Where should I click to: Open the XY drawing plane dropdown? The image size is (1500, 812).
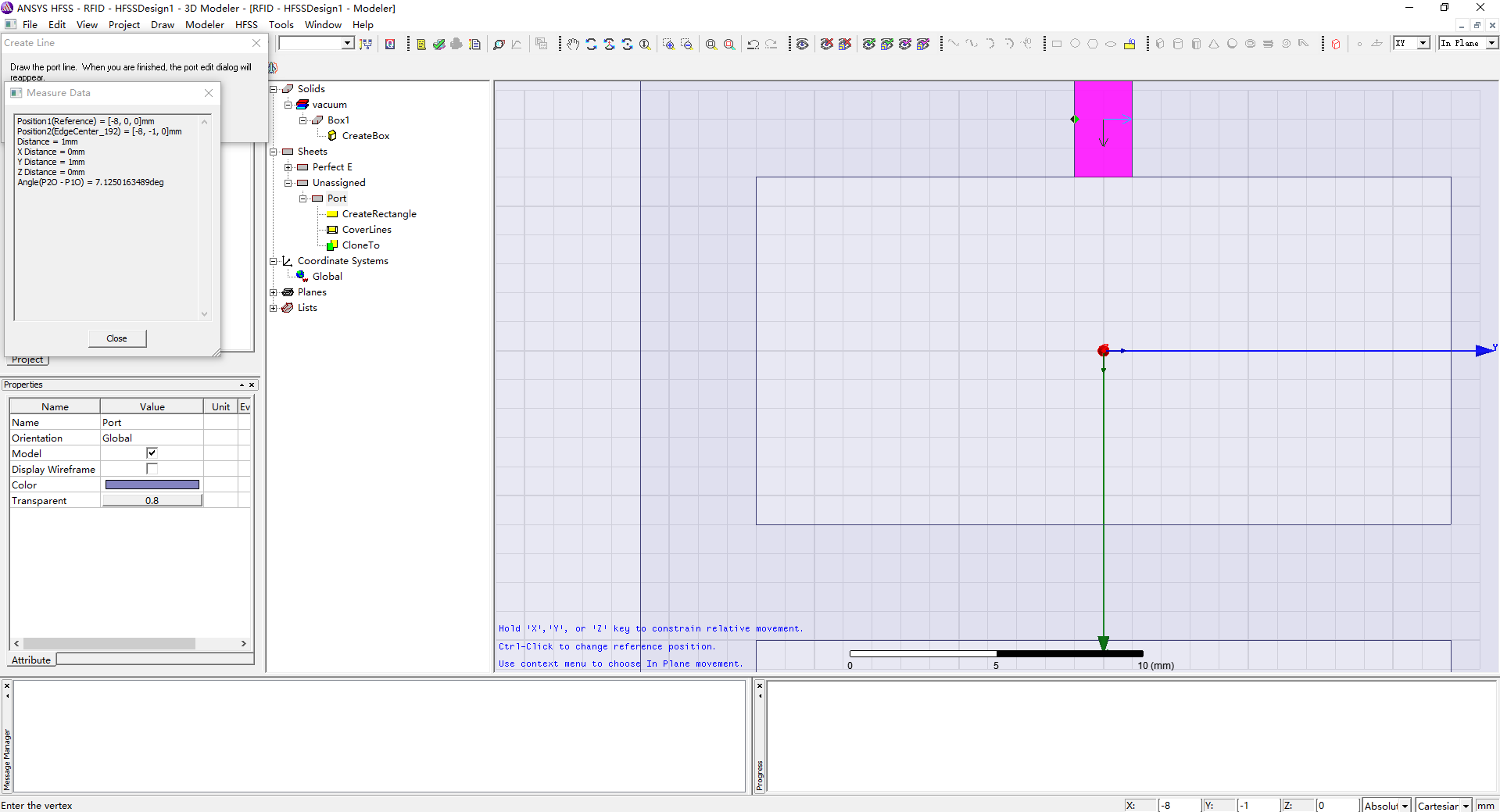(x=1412, y=43)
